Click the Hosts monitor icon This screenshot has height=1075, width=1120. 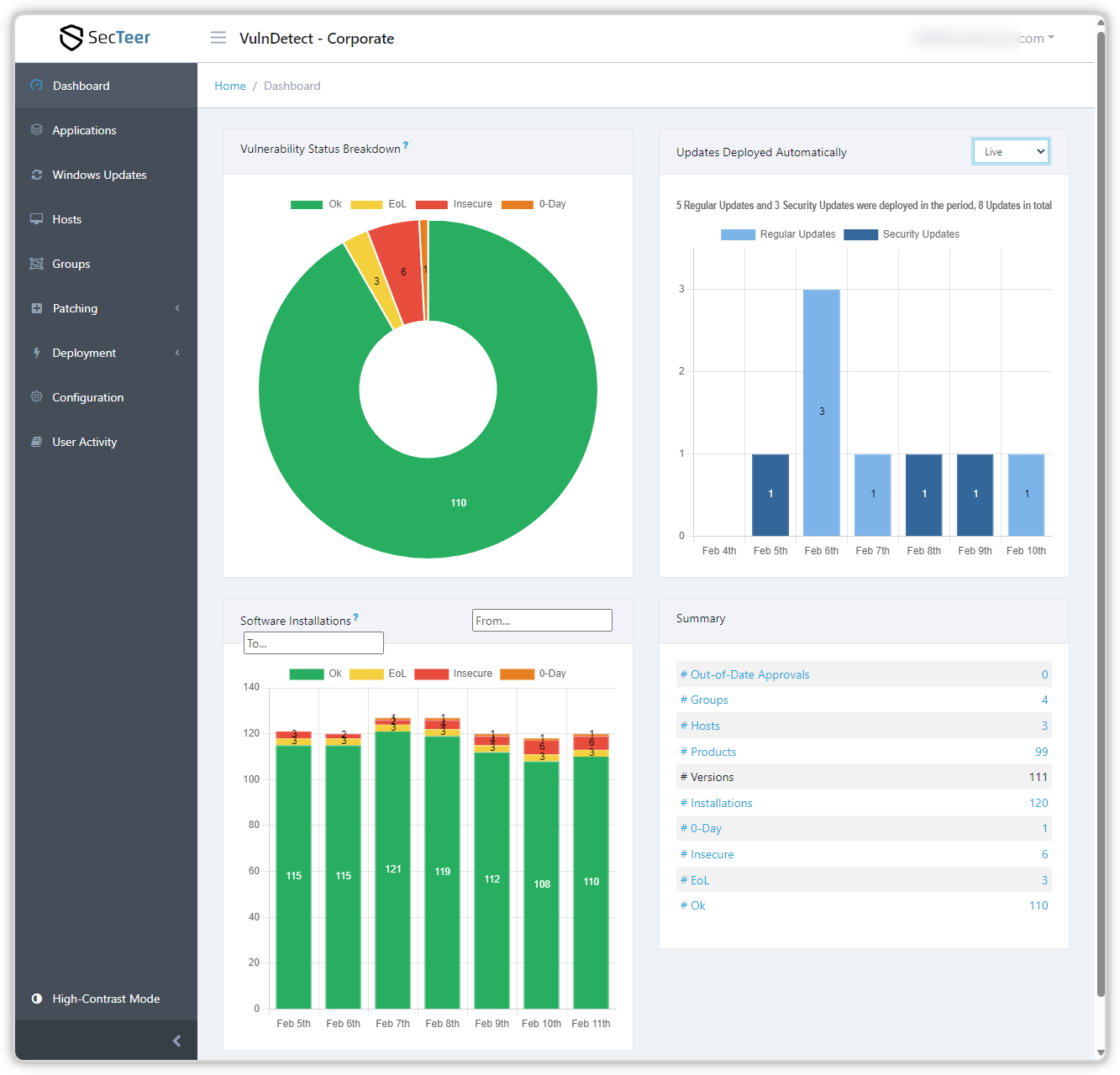pyautogui.click(x=36, y=219)
